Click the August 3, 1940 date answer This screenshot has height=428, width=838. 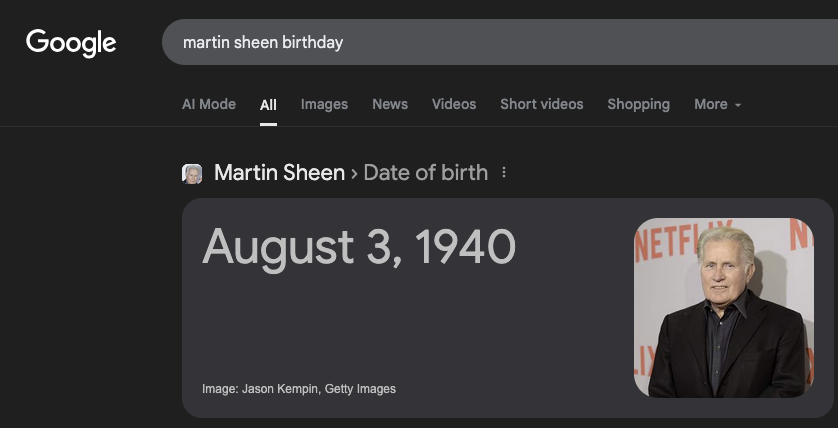[x=359, y=247]
